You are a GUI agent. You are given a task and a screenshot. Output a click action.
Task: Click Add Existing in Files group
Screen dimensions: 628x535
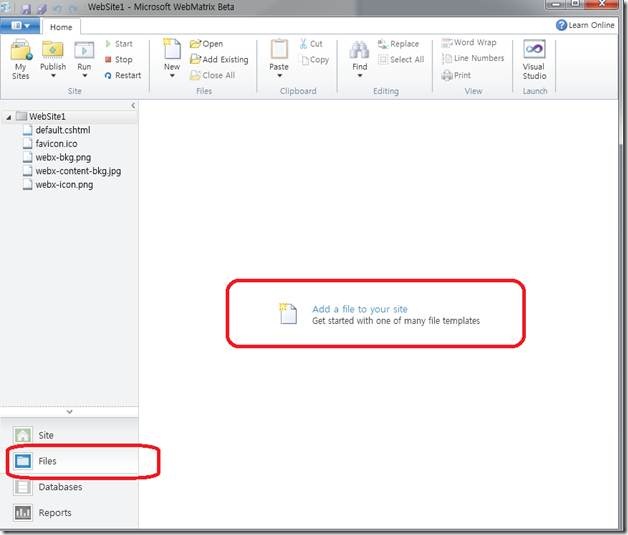tap(219, 59)
